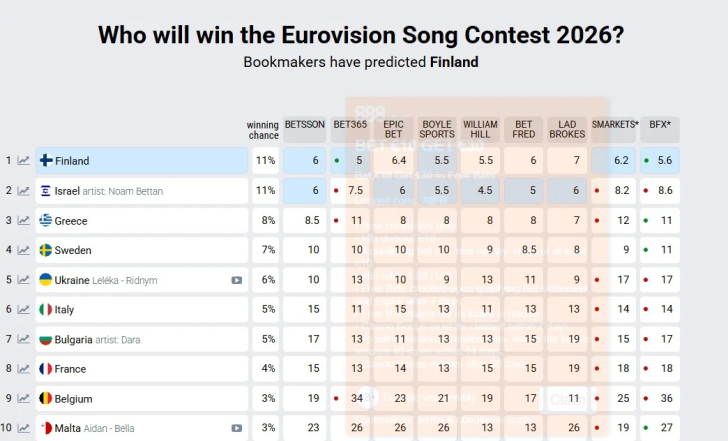Click the BET365 column header

click(x=350, y=125)
